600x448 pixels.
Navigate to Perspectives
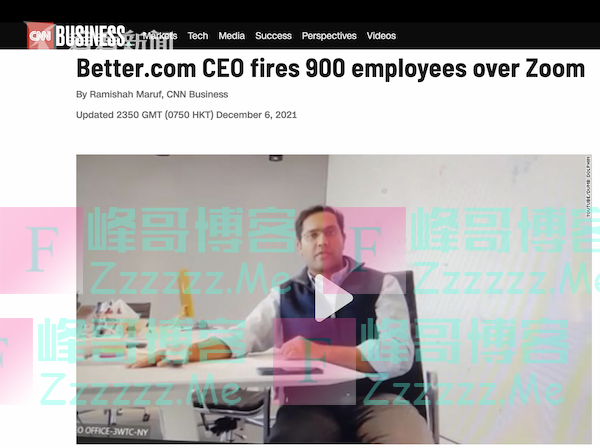(x=329, y=36)
